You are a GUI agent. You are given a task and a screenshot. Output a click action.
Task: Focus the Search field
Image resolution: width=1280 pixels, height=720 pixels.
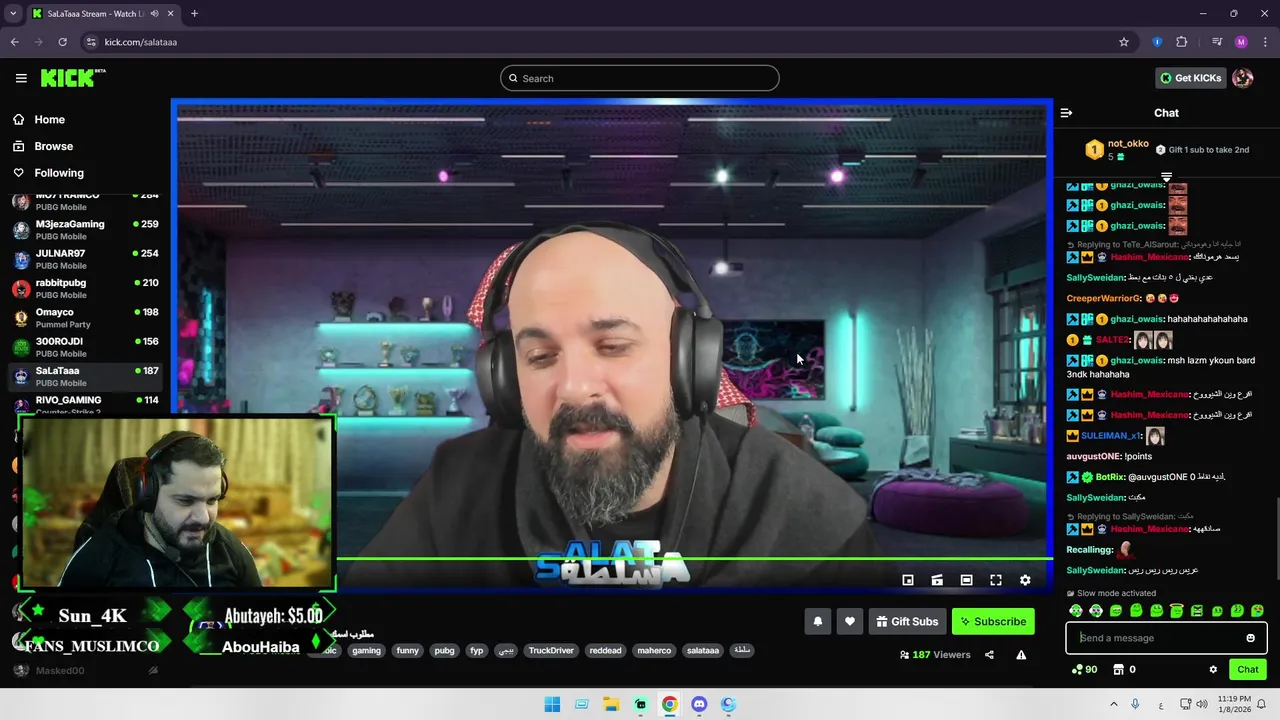tap(640, 78)
